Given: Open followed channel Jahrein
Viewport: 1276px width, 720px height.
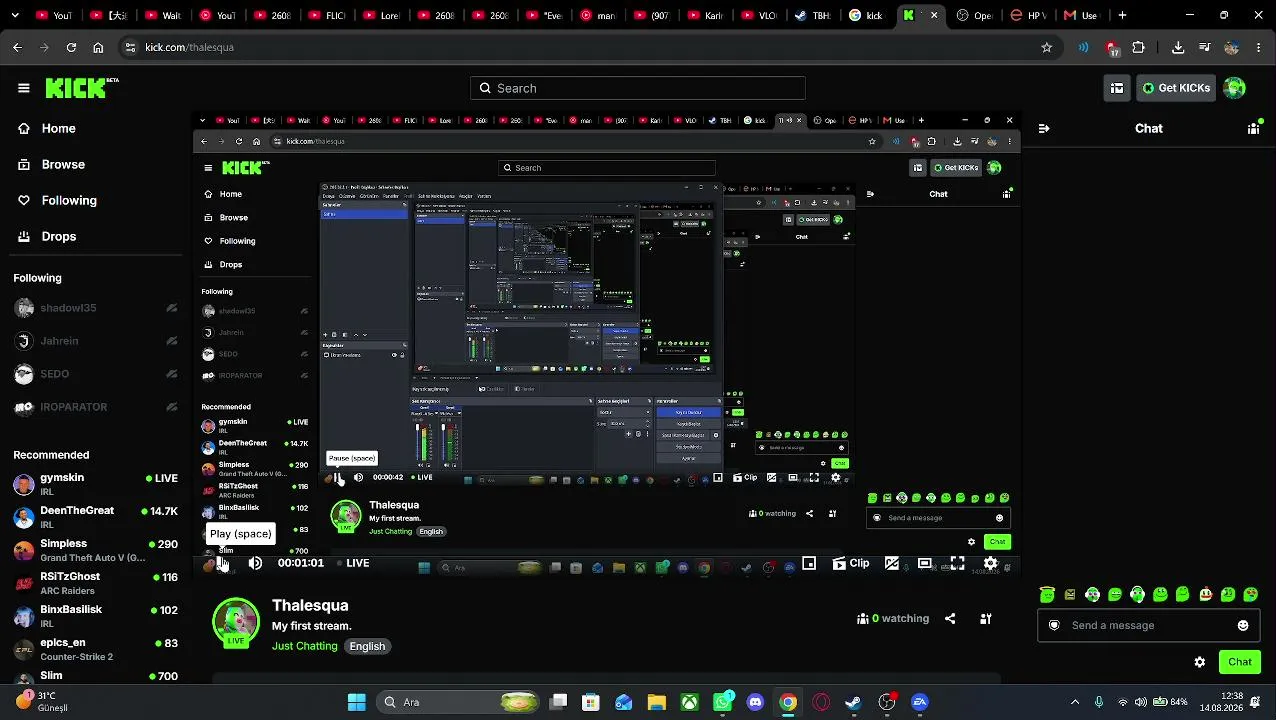Looking at the screenshot, I should point(95,341).
